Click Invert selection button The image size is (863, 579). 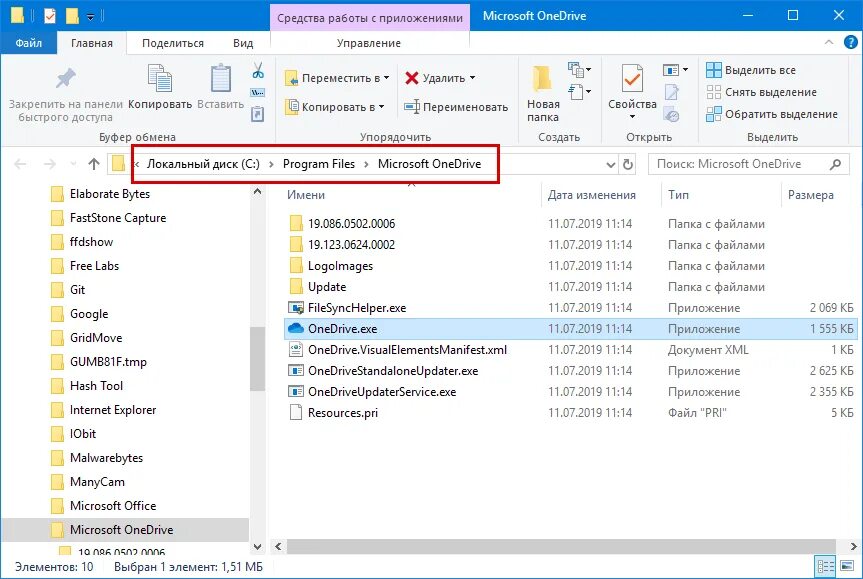(772, 114)
